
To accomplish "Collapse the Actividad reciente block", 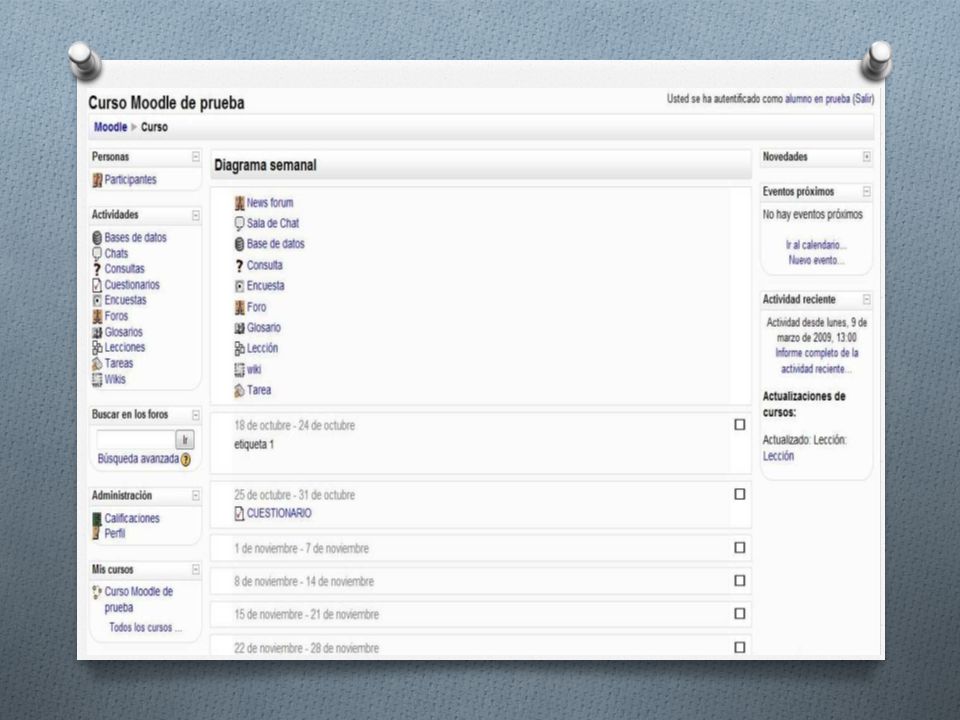I will click(x=867, y=299).
